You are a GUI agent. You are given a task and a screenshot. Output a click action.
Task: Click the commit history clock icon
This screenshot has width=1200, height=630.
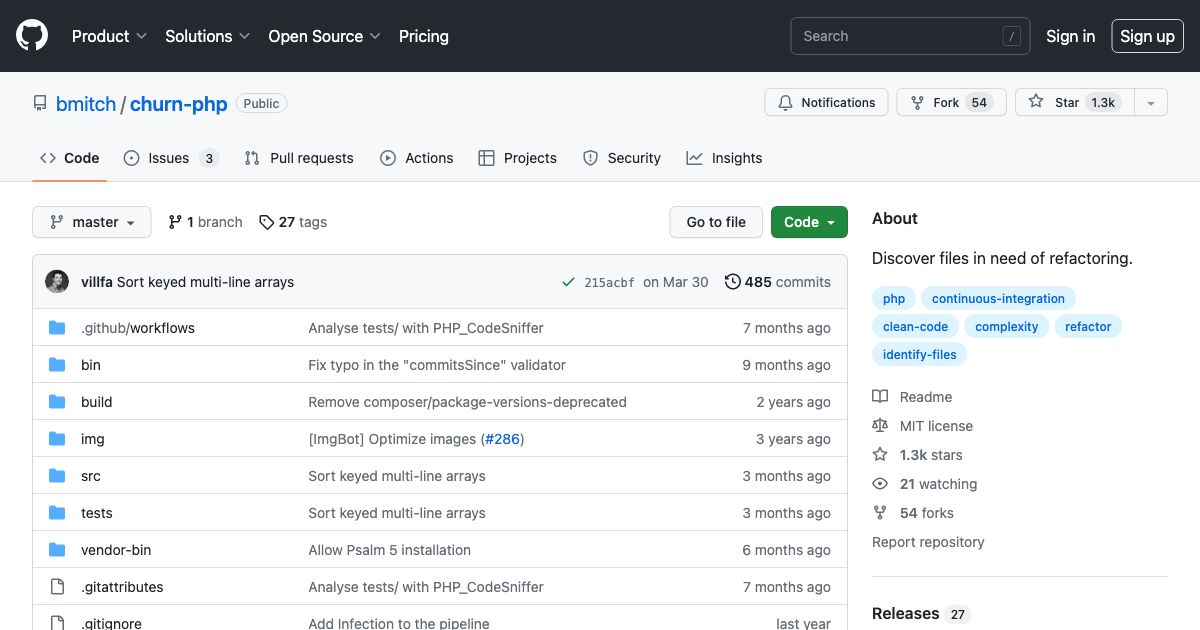coord(733,282)
